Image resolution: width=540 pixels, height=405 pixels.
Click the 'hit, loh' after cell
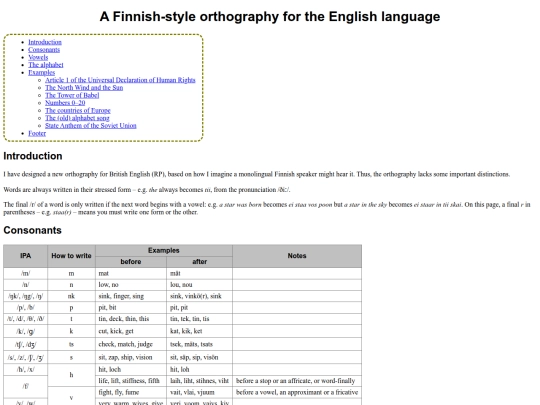pos(199,370)
